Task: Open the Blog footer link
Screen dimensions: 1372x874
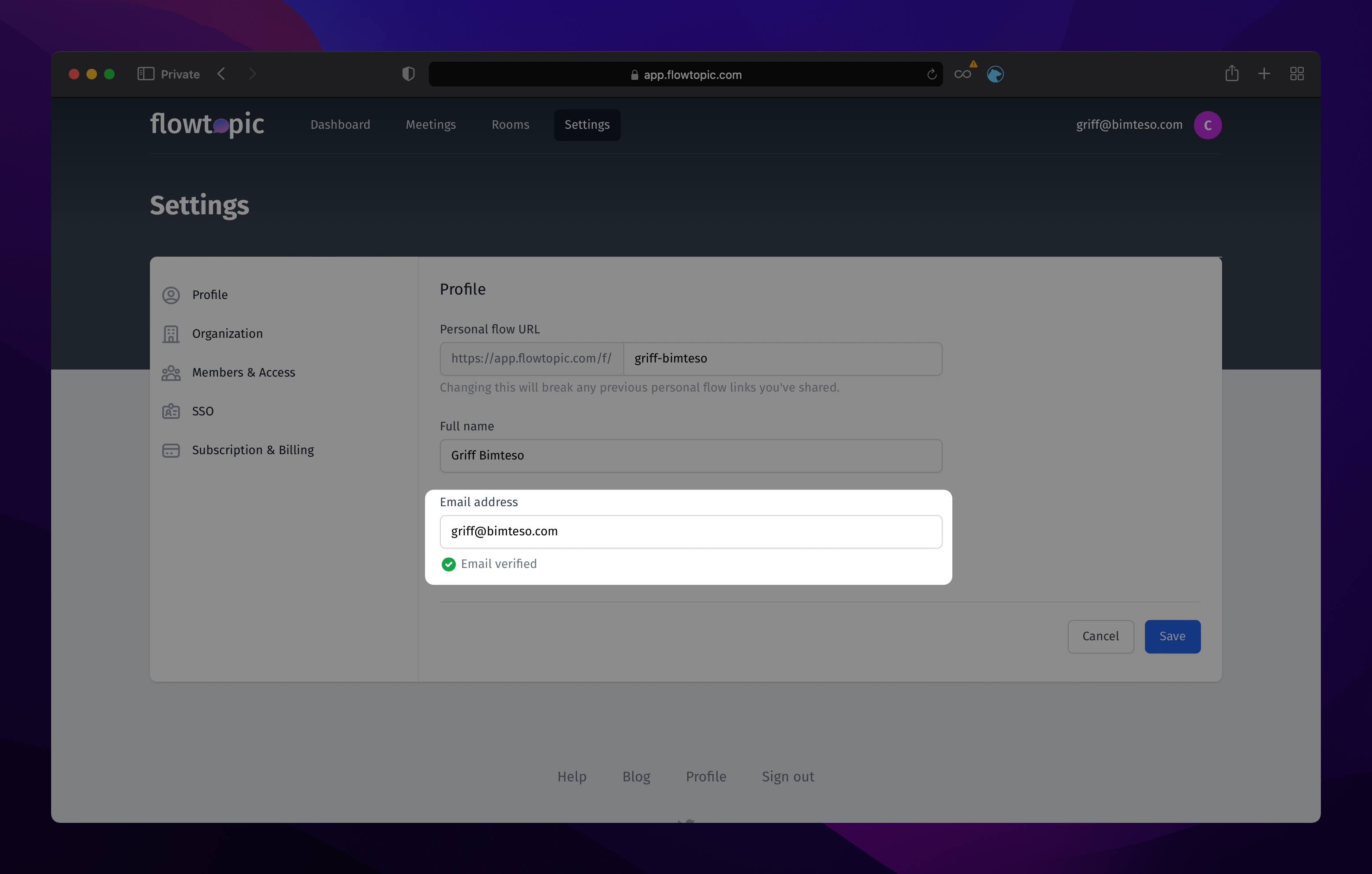Action: (636, 777)
